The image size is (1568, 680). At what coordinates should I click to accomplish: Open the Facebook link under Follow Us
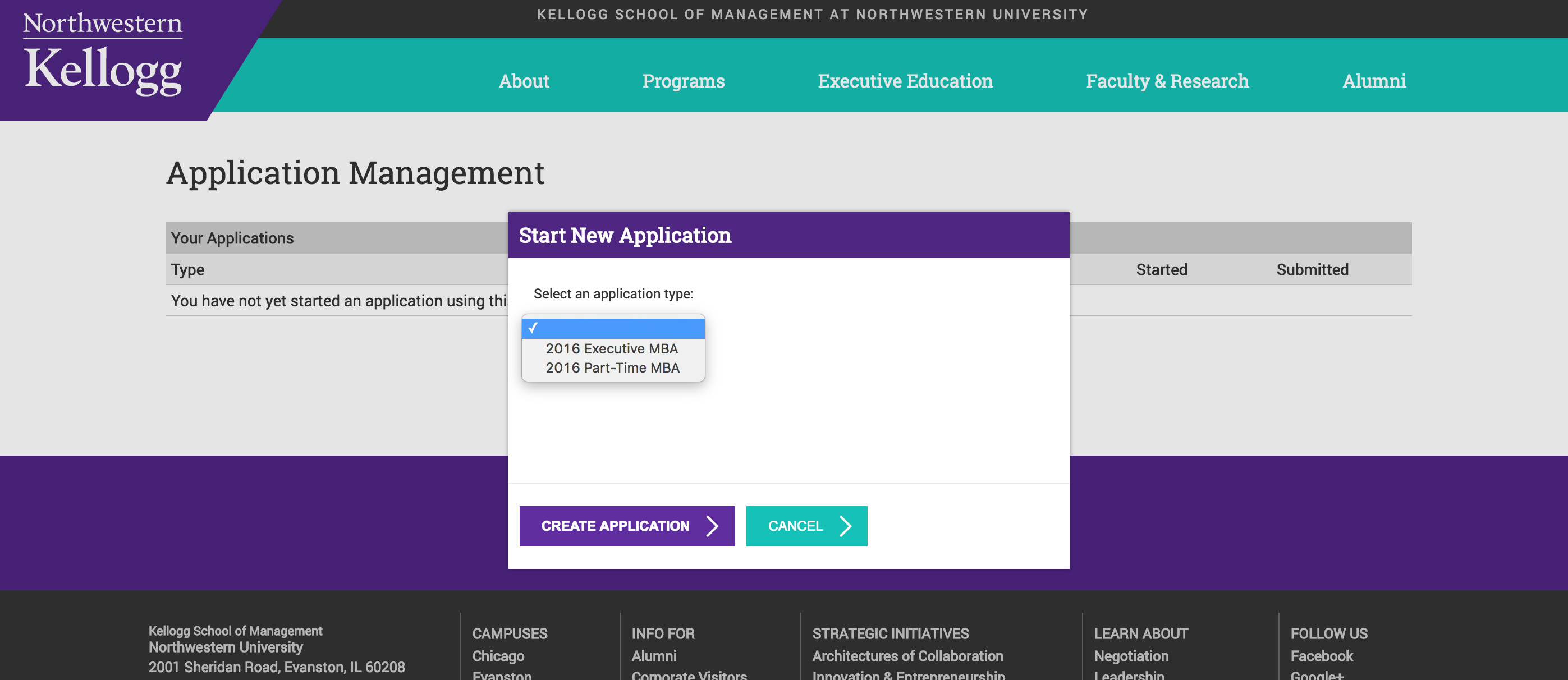pos(1322,656)
